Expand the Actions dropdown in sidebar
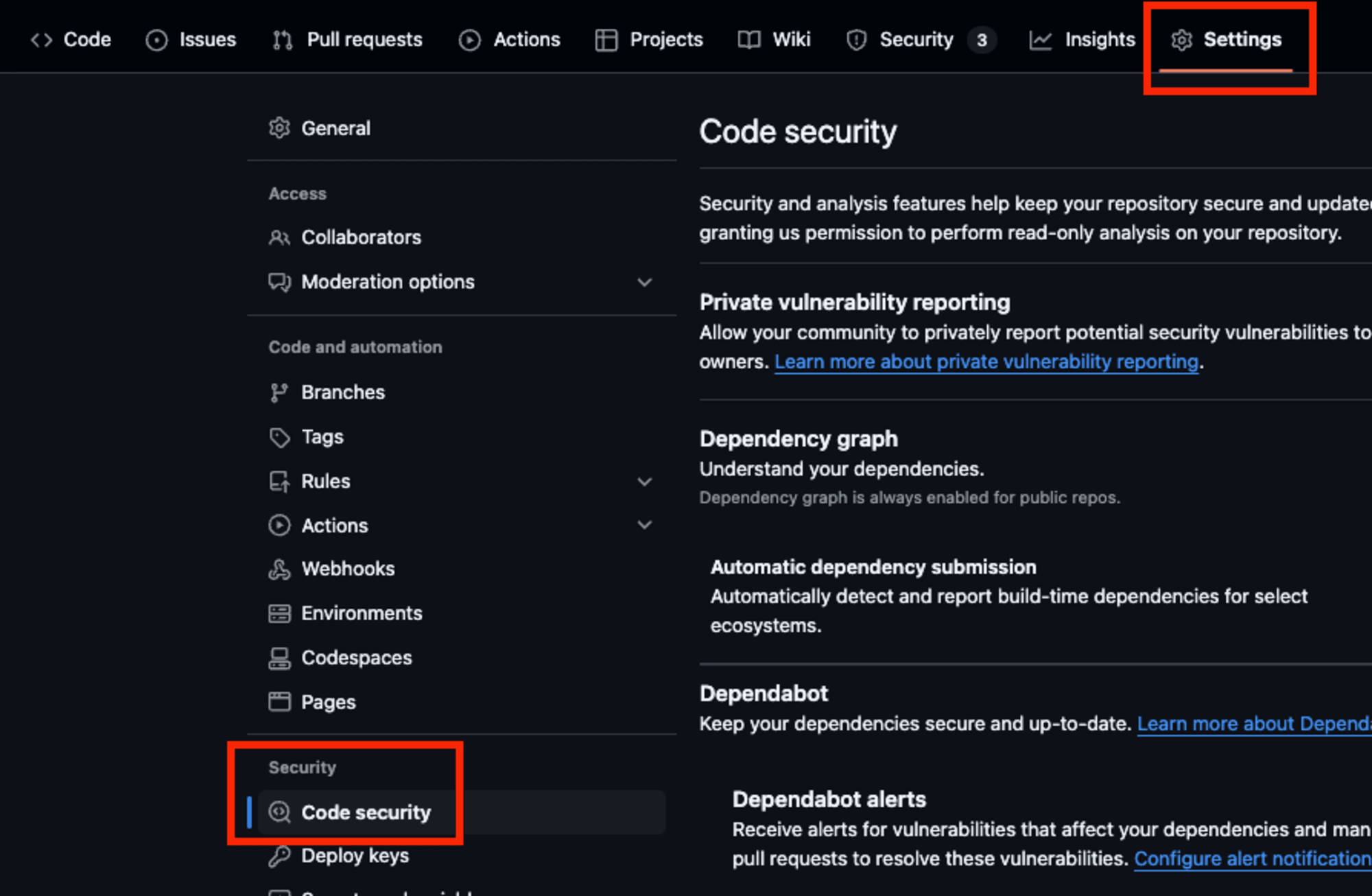Viewport: 1372px width, 896px height. [x=645, y=525]
